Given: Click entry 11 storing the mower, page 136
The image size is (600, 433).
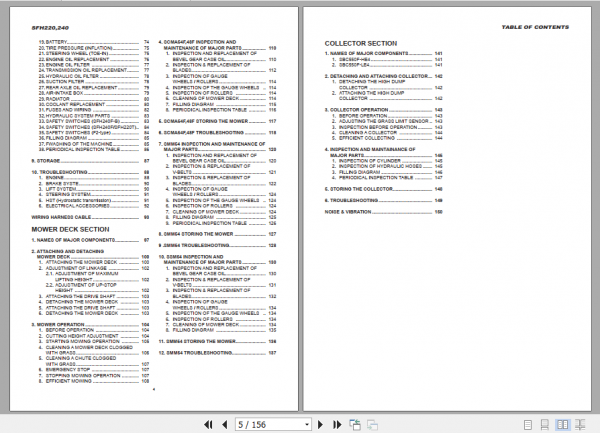Looking at the screenshot, I should tap(217, 342).
